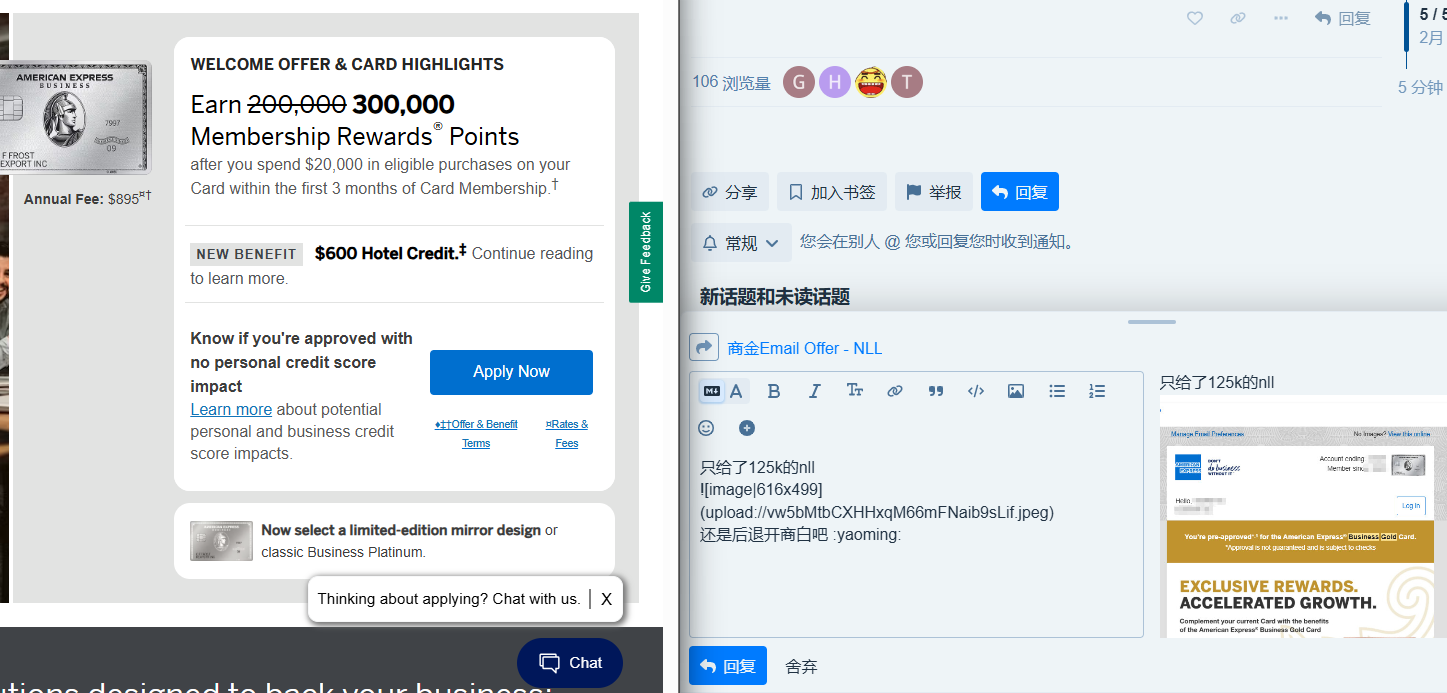Viewport: 1447px width, 693px height.
Task: Open the emoji picker in editor
Action: [706, 428]
